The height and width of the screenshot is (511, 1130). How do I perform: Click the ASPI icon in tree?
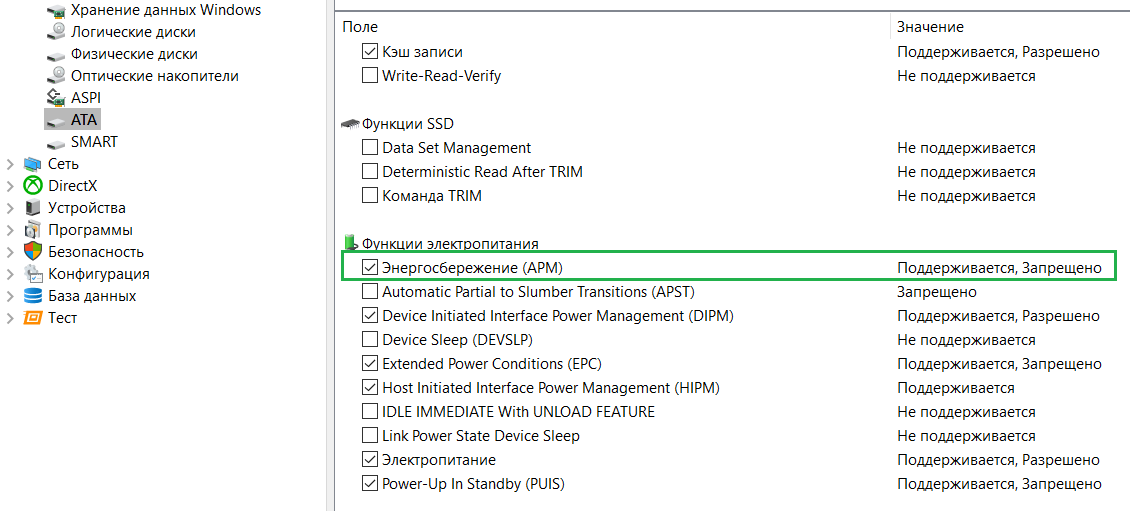click(x=56, y=98)
